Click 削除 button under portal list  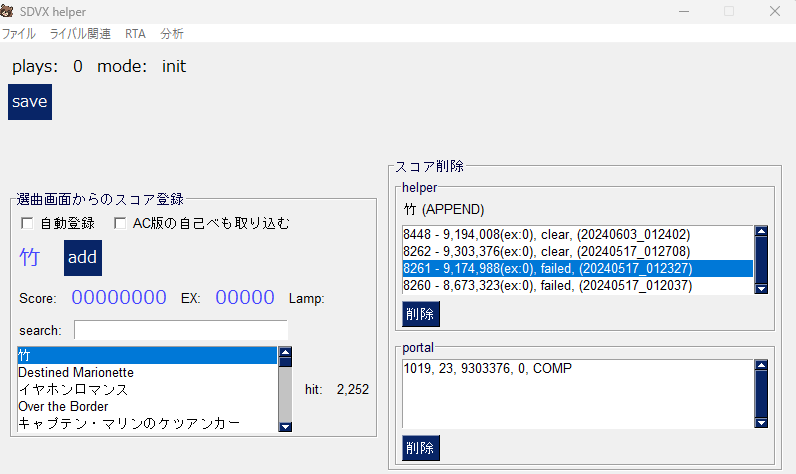pos(420,448)
